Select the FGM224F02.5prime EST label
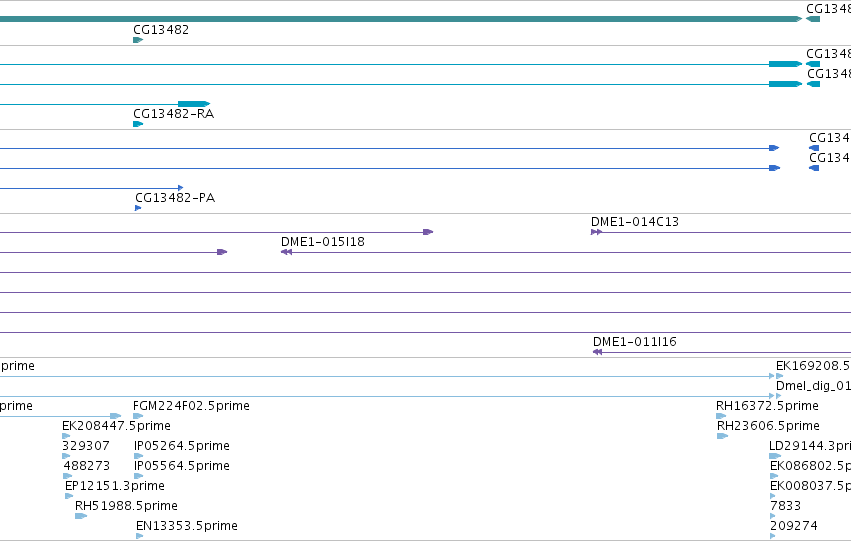The image size is (851, 541). pos(191,406)
